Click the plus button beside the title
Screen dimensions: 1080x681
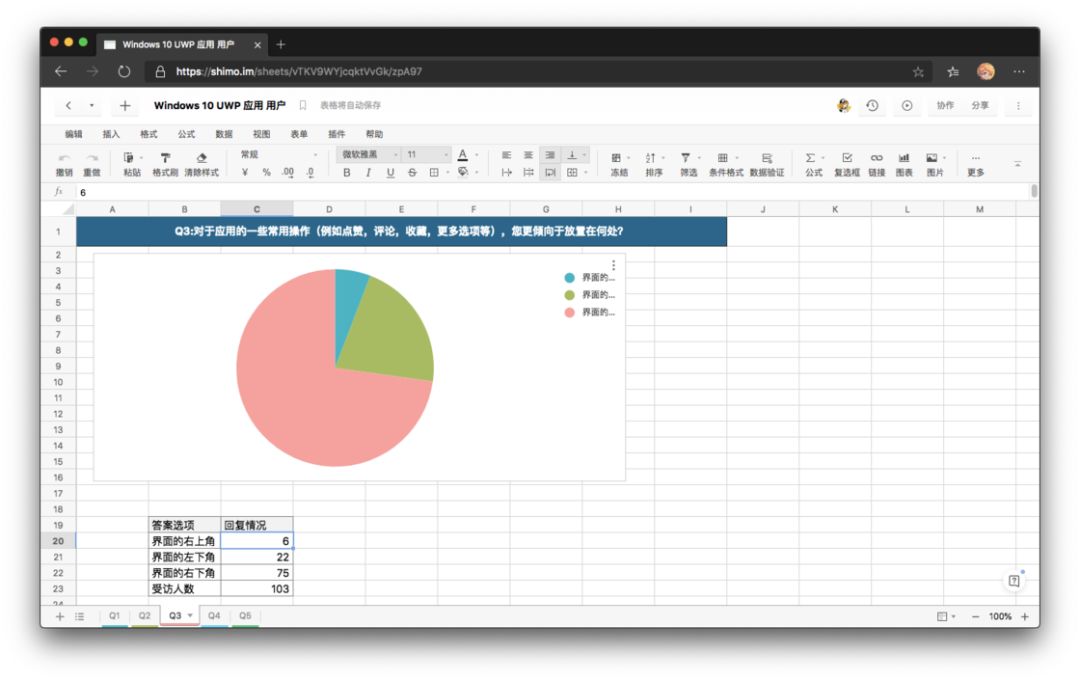point(125,105)
